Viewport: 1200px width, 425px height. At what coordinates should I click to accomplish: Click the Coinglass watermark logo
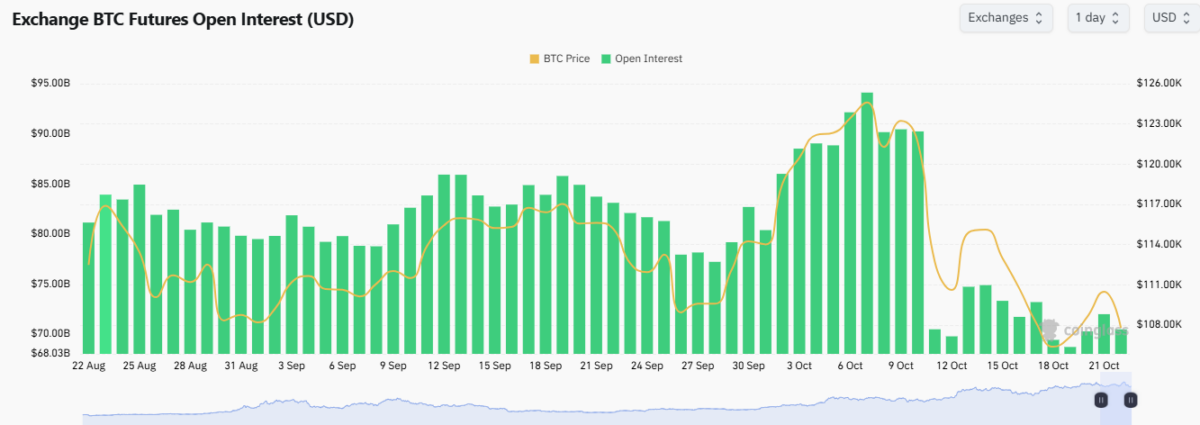(1050, 327)
